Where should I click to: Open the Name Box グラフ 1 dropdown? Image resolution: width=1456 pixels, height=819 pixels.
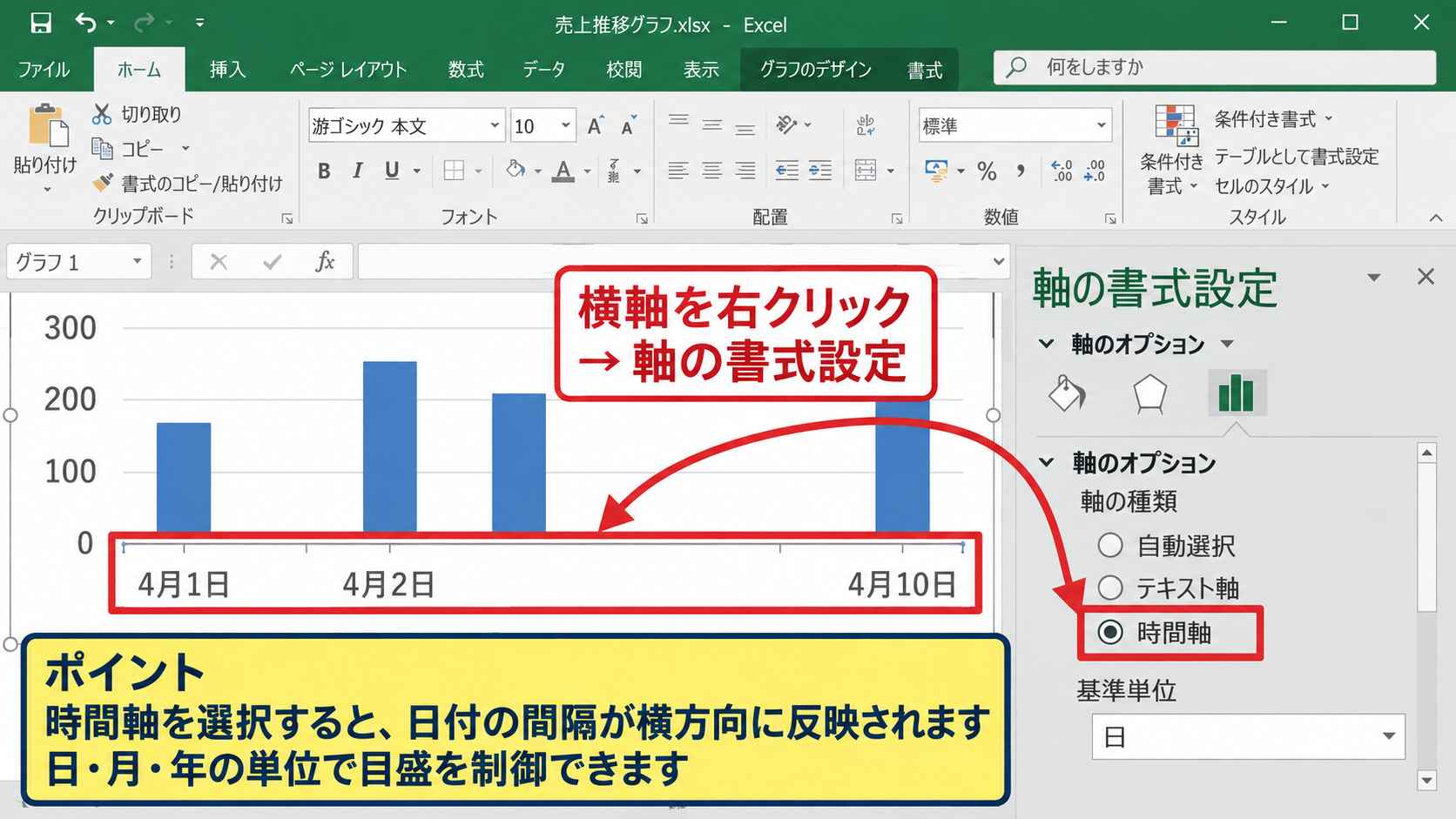point(137,261)
